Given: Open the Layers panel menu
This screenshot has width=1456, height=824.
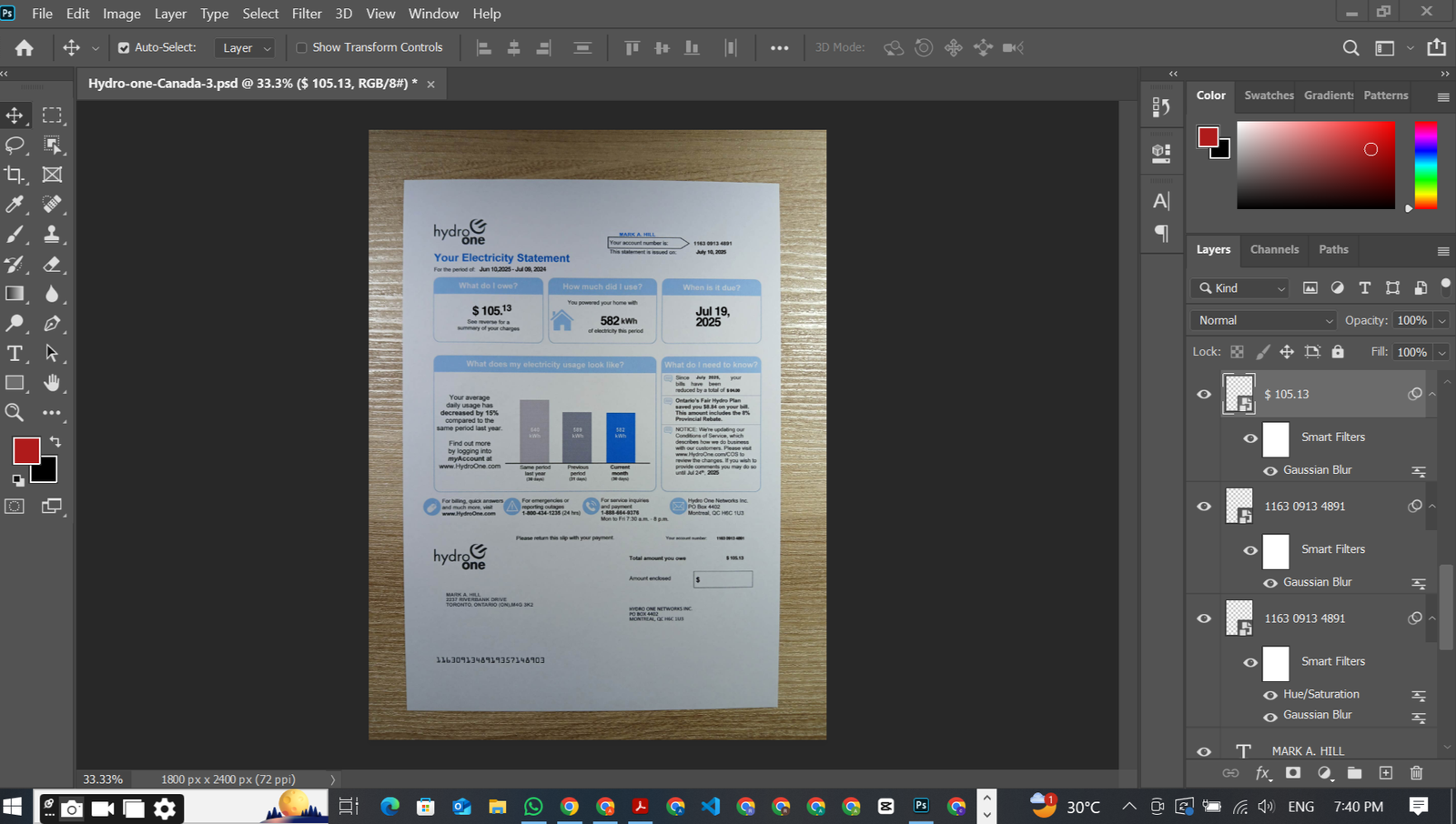Looking at the screenshot, I should tap(1443, 251).
